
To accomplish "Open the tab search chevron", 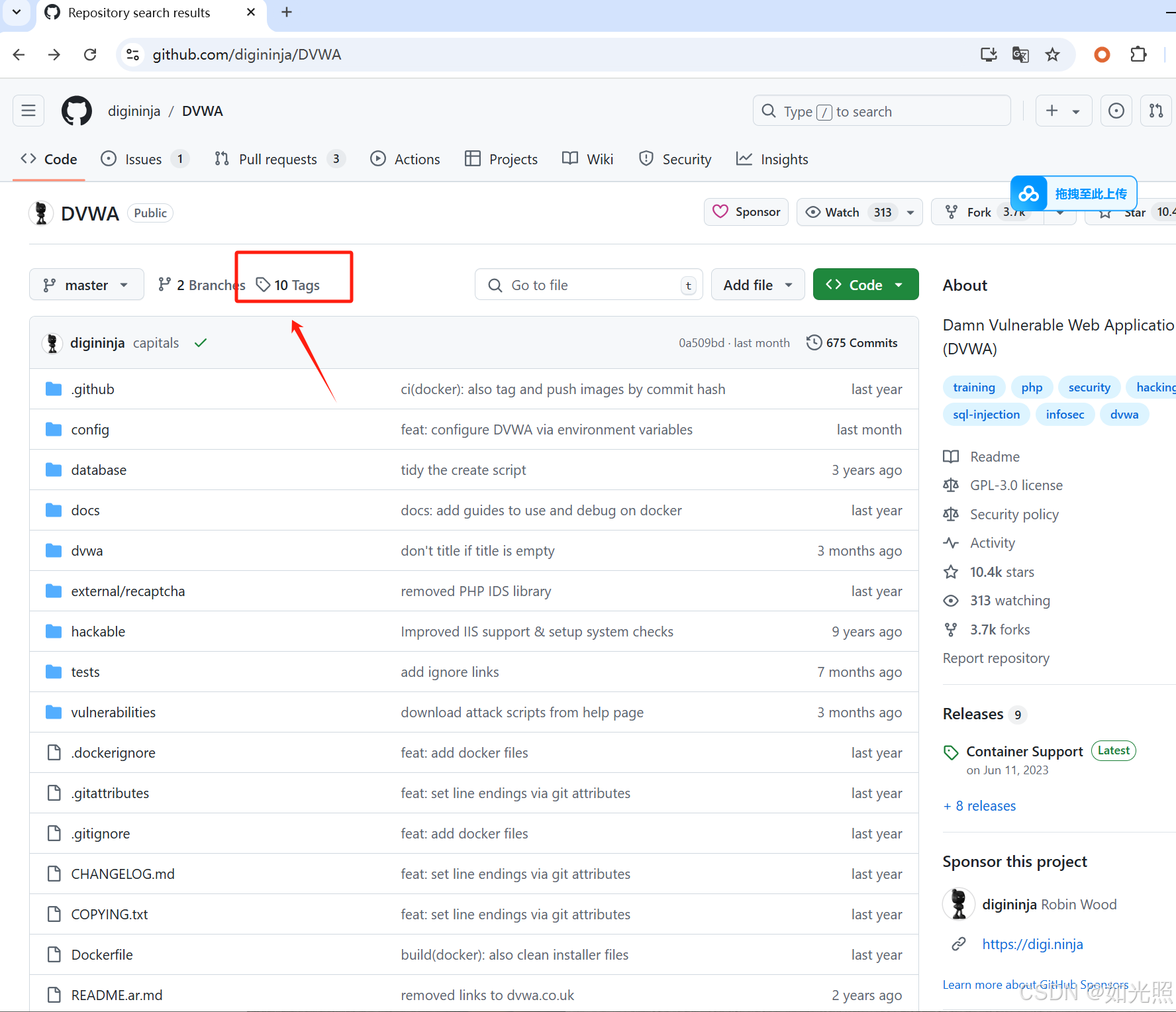I will (17, 13).
